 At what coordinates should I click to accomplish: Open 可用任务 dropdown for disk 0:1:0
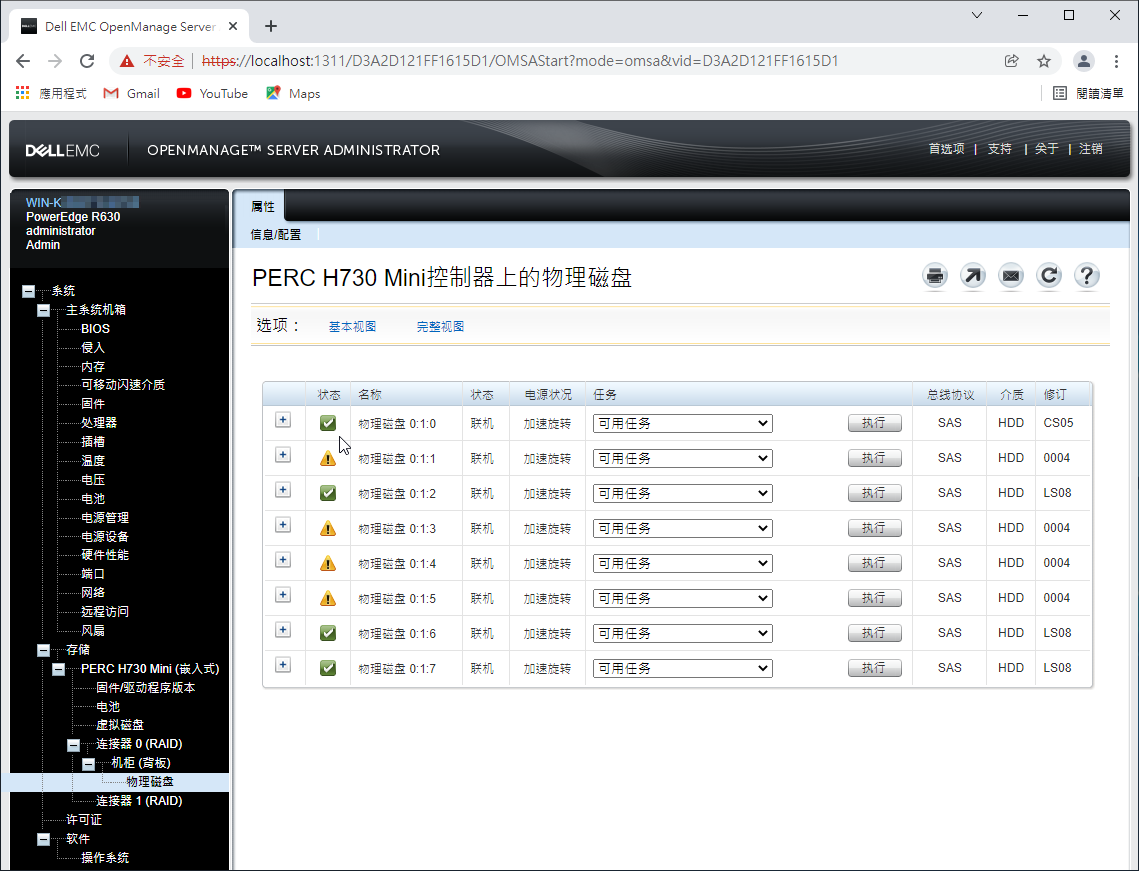click(x=682, y=424)
